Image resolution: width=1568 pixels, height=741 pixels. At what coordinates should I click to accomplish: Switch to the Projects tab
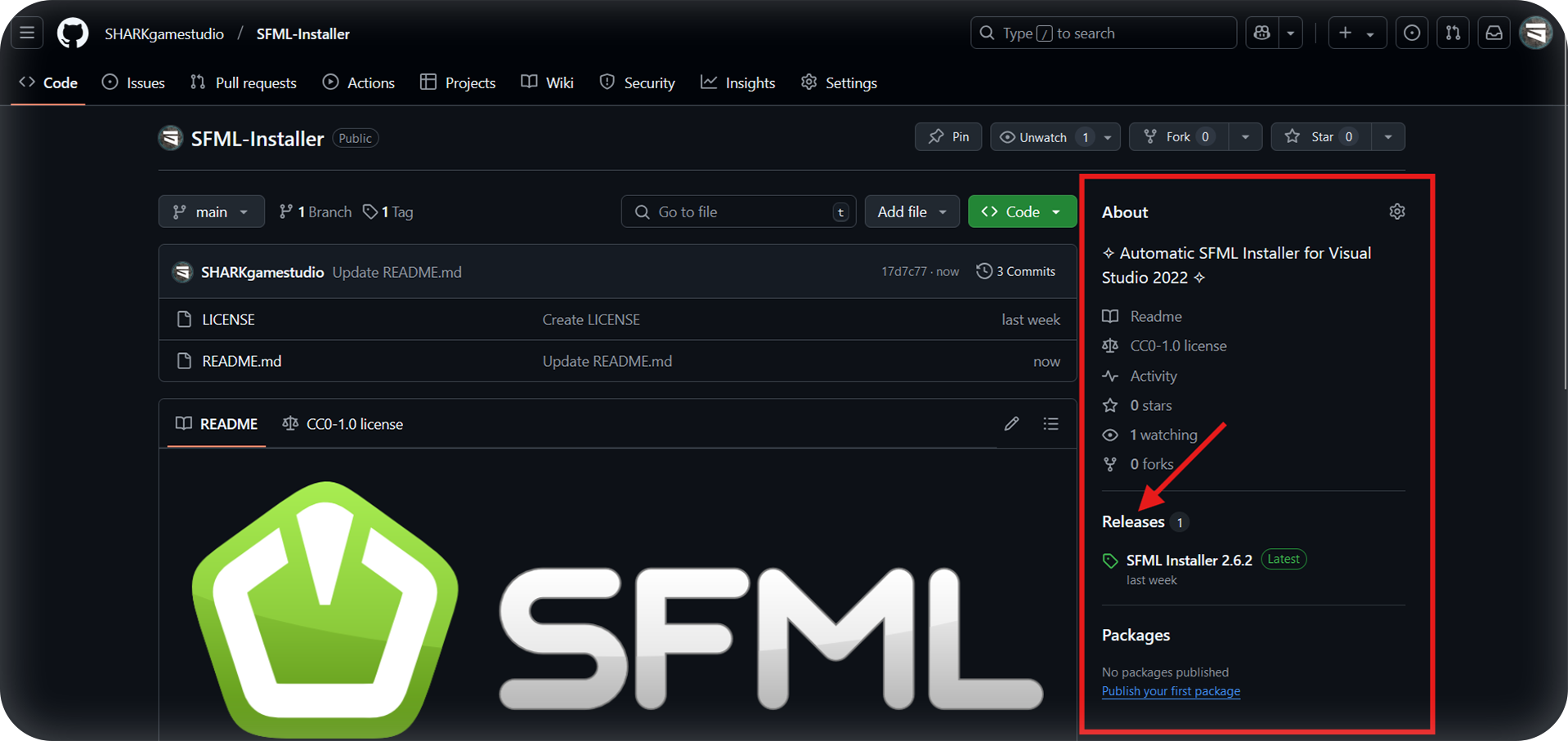pyautogui.click(x=458, y=83)
